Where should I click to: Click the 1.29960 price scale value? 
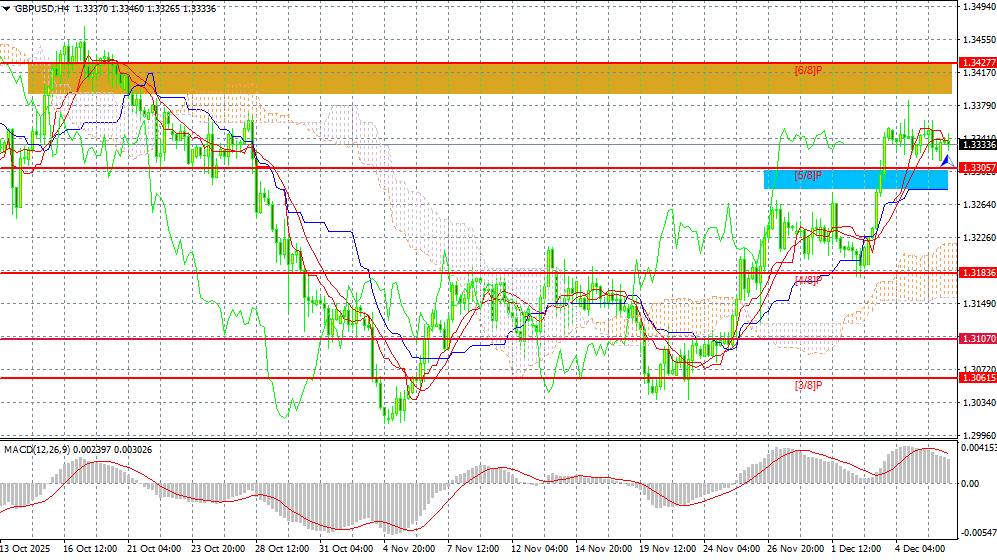pos(979,435)
